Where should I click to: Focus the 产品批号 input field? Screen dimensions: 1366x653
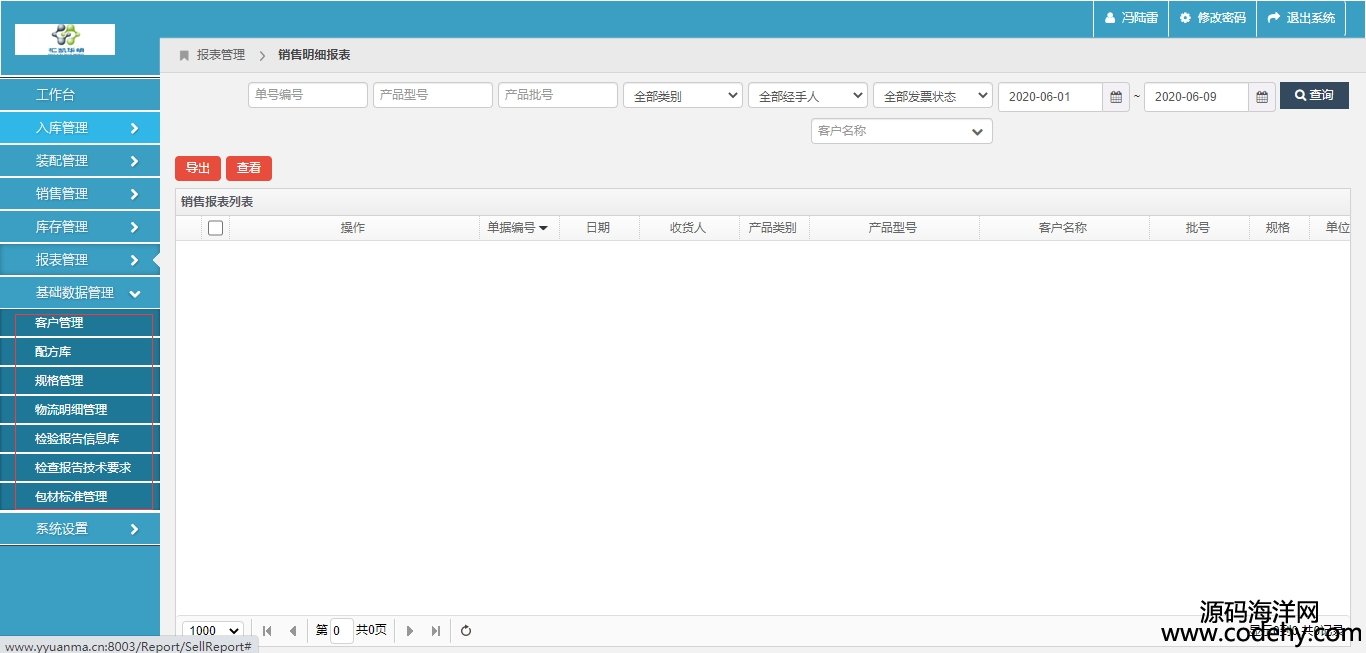tap(558, 95)
